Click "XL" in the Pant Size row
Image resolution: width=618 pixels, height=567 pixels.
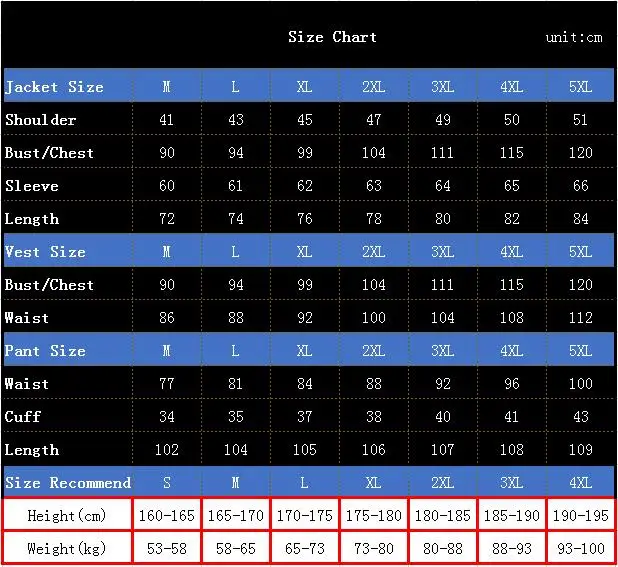304,350
